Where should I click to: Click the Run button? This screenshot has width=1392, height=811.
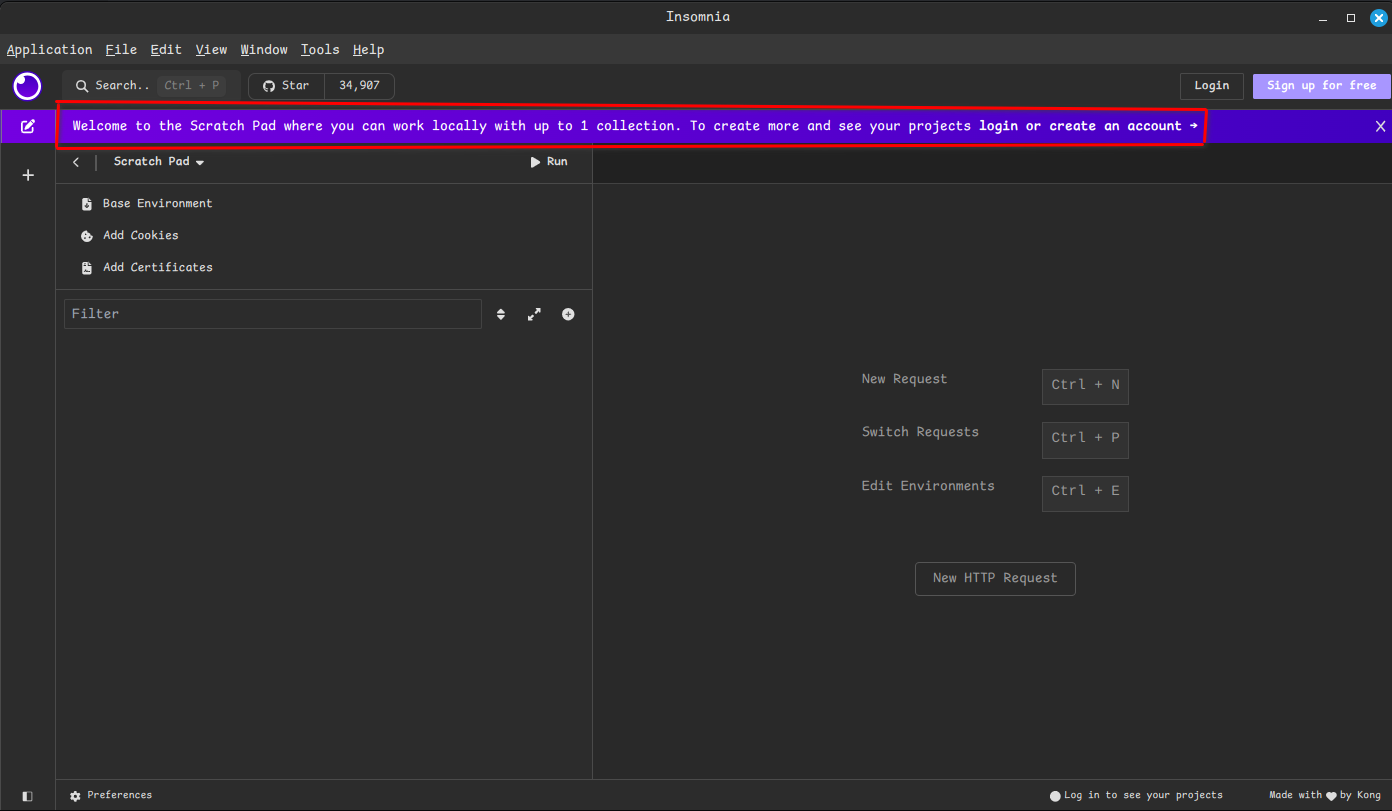(549, 162)
